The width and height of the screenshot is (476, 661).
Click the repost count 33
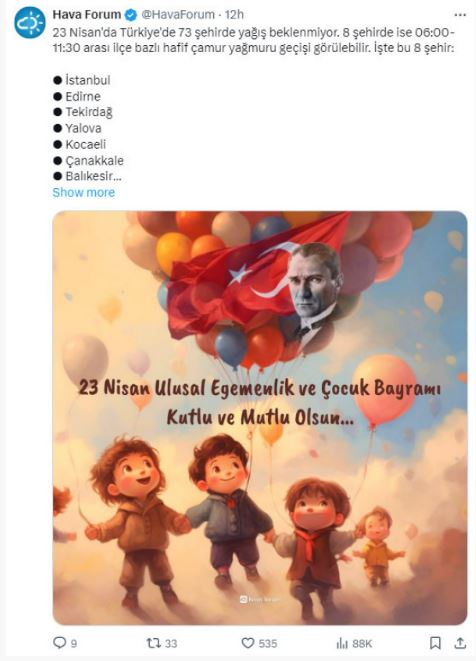(x=171, y=644)
